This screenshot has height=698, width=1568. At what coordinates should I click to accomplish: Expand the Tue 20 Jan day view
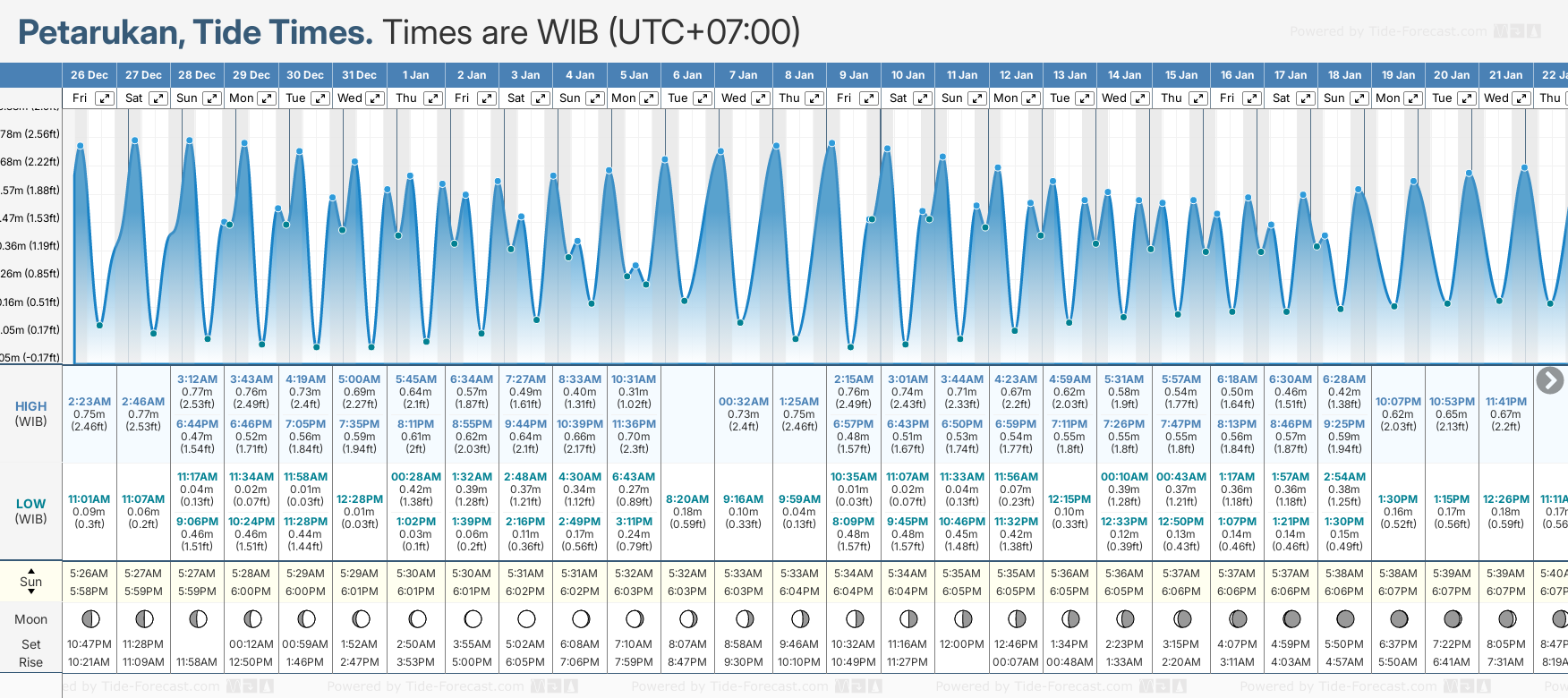tap(1466, 98)
